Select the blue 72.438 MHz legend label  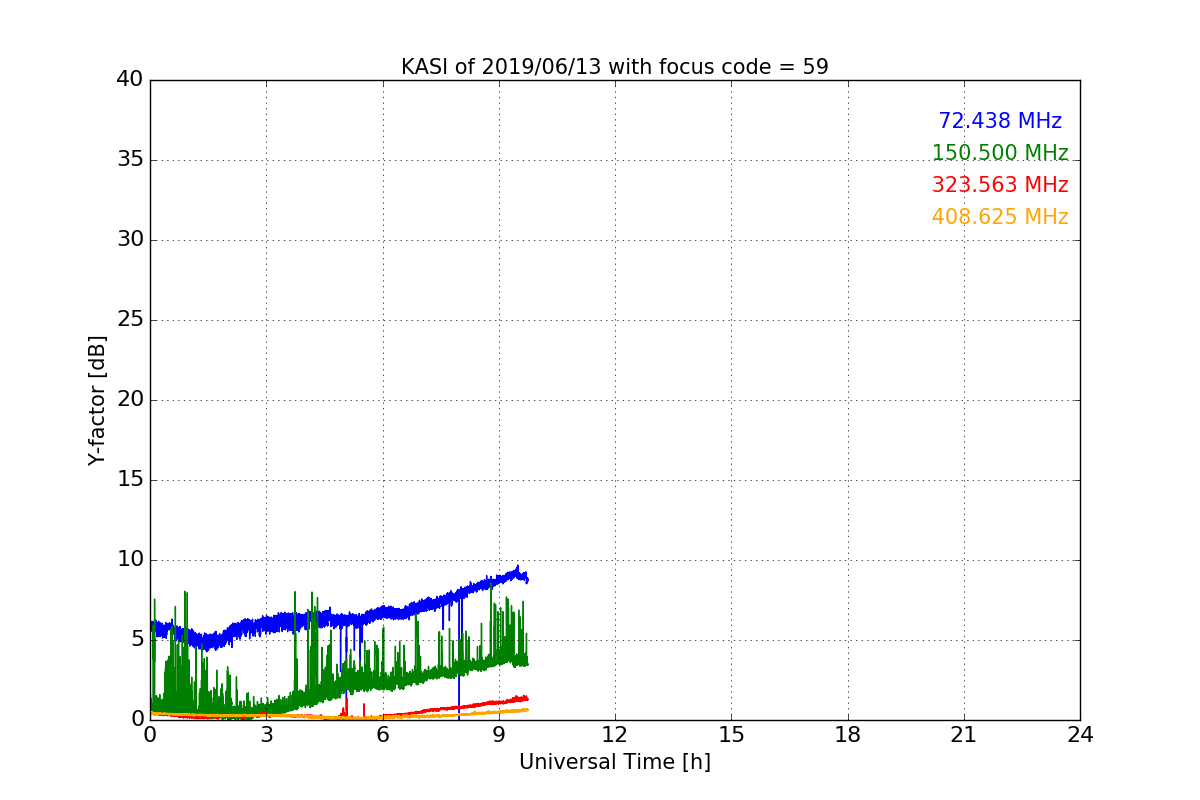tap(1000, 121)
